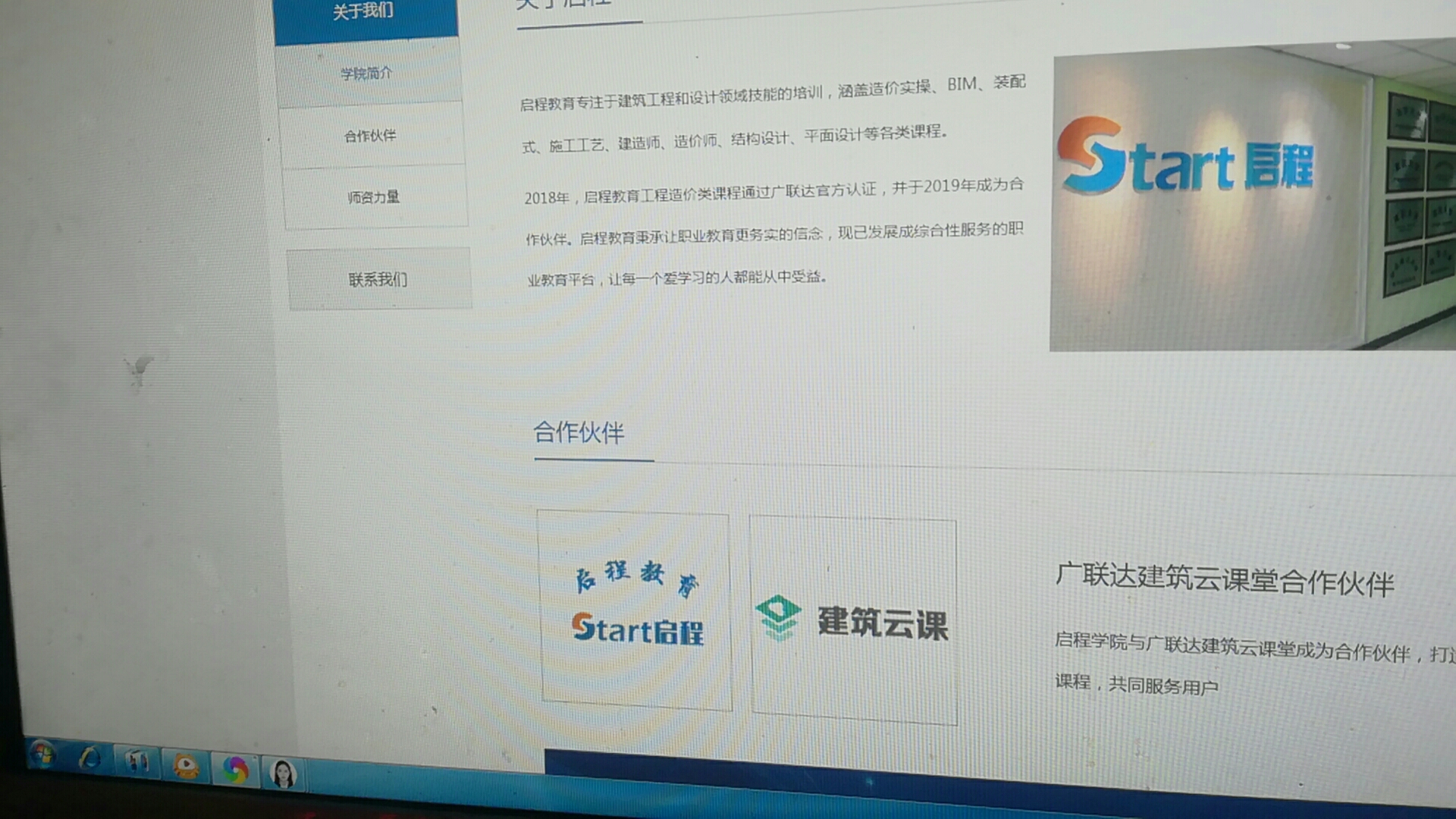Click the text 课程，共同服务用户
The image size is (1456, 819).
1136,684
